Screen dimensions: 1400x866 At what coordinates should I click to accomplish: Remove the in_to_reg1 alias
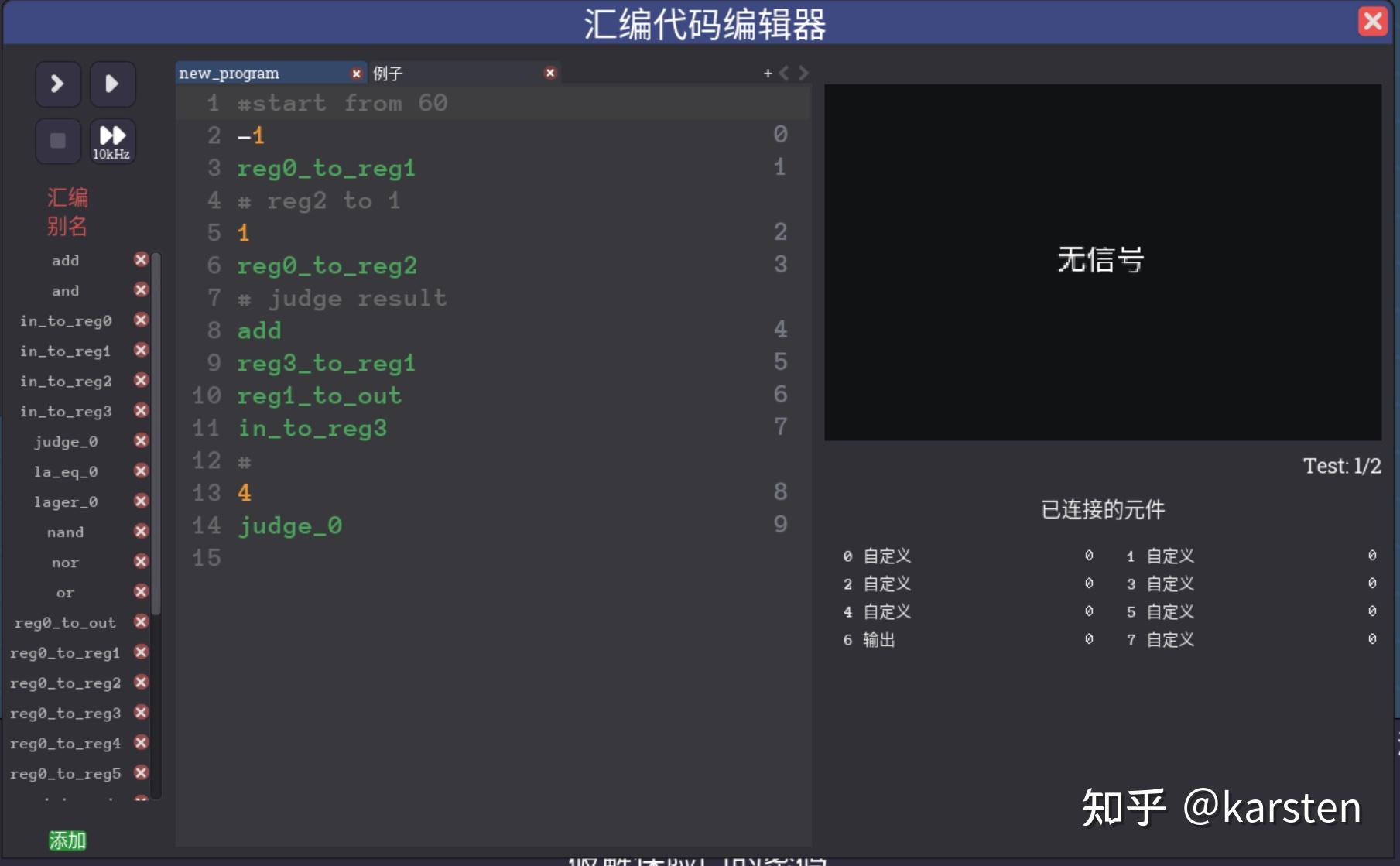tap(141, 350)
